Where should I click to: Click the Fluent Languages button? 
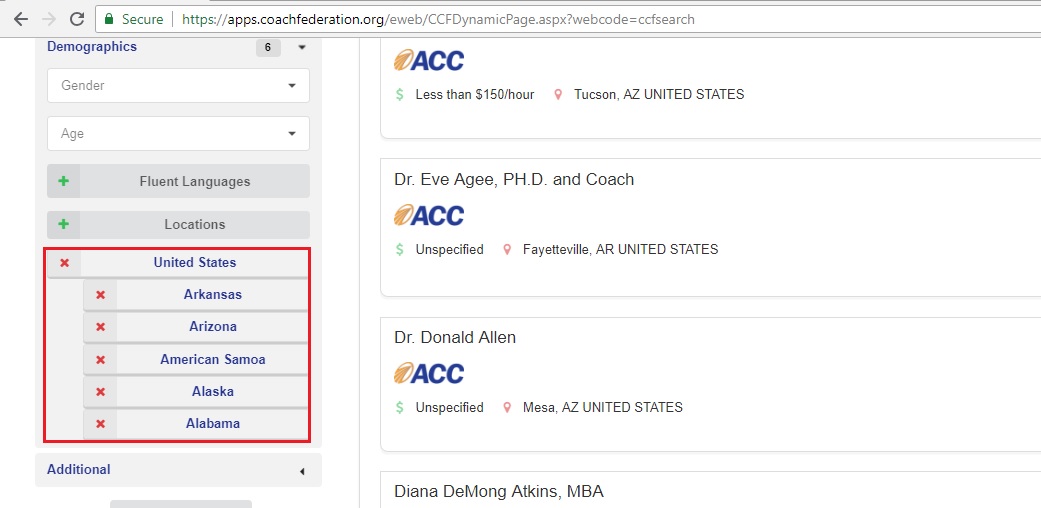pos(194,182)
